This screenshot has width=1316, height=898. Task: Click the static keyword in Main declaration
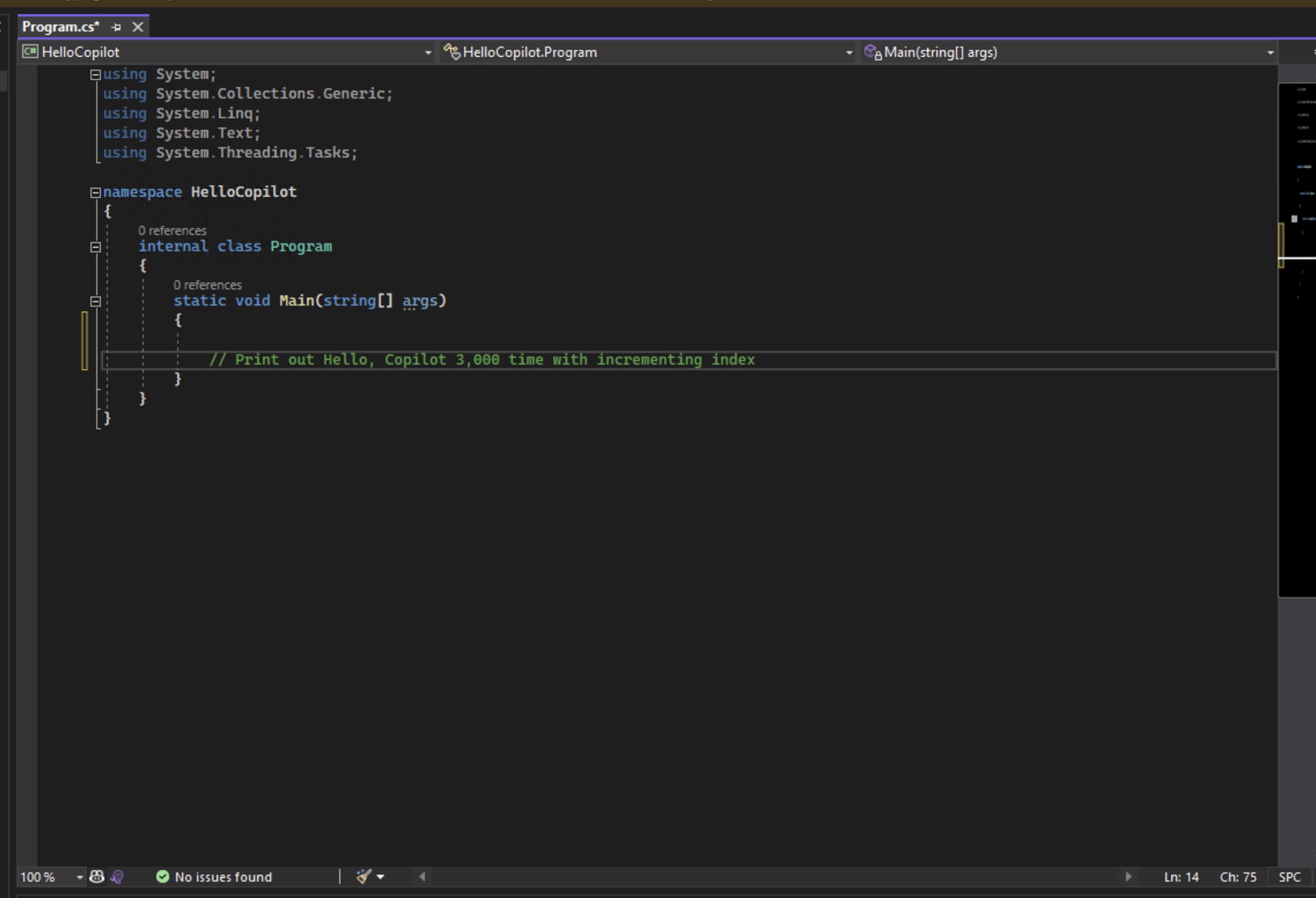[x=200, y=301]
